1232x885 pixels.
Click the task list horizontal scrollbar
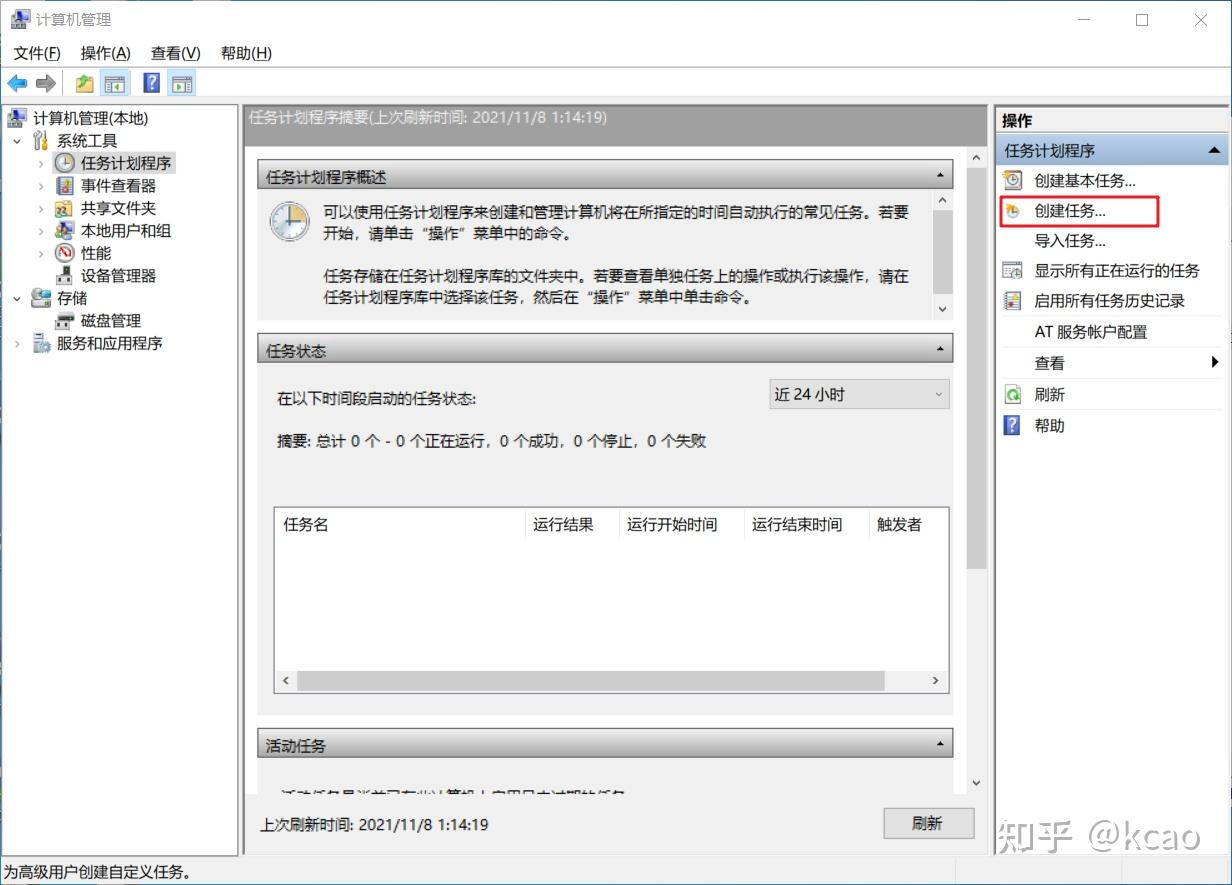coord(591,680)
